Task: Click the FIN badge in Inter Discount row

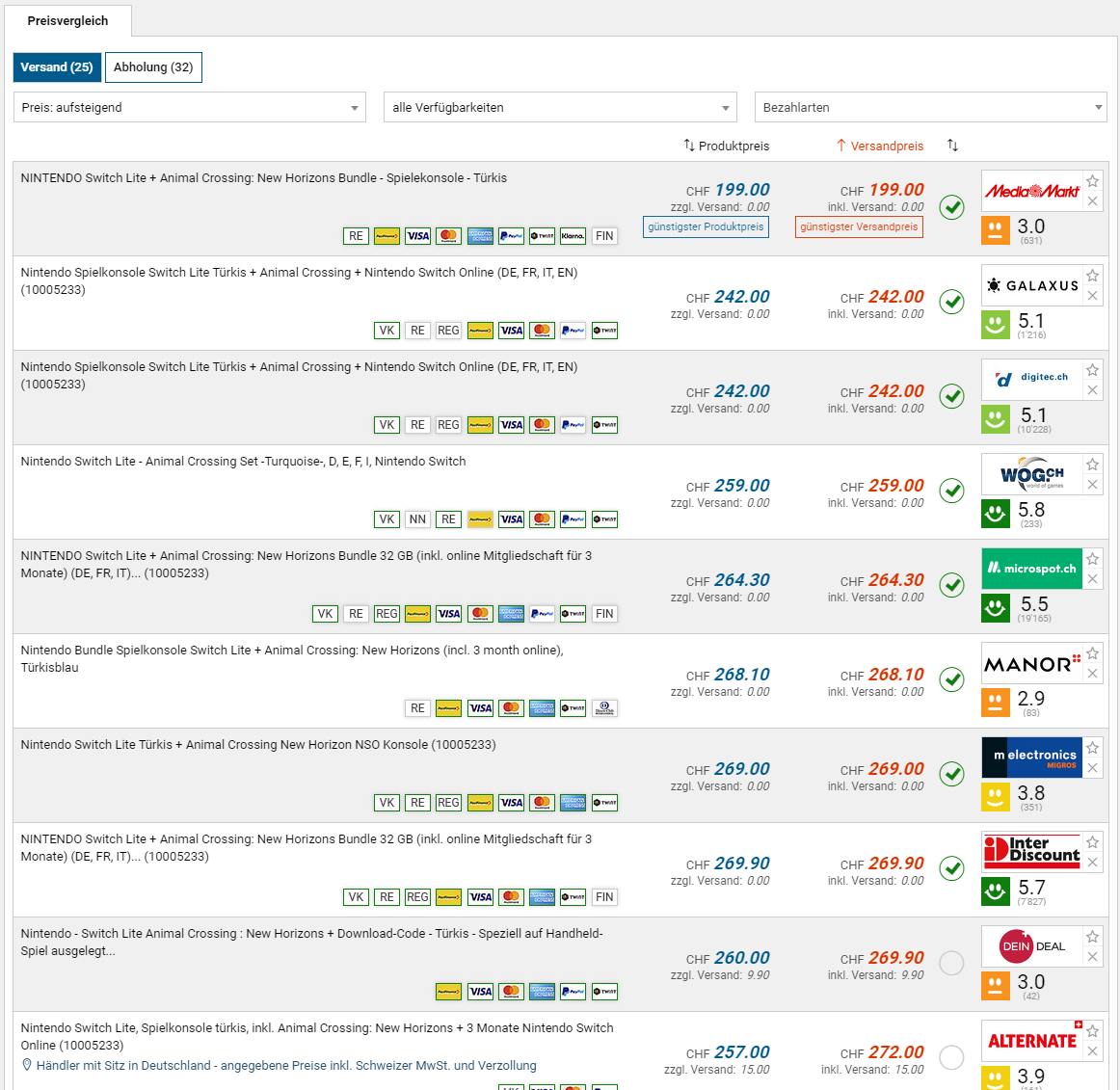Action: coord(604,897)
